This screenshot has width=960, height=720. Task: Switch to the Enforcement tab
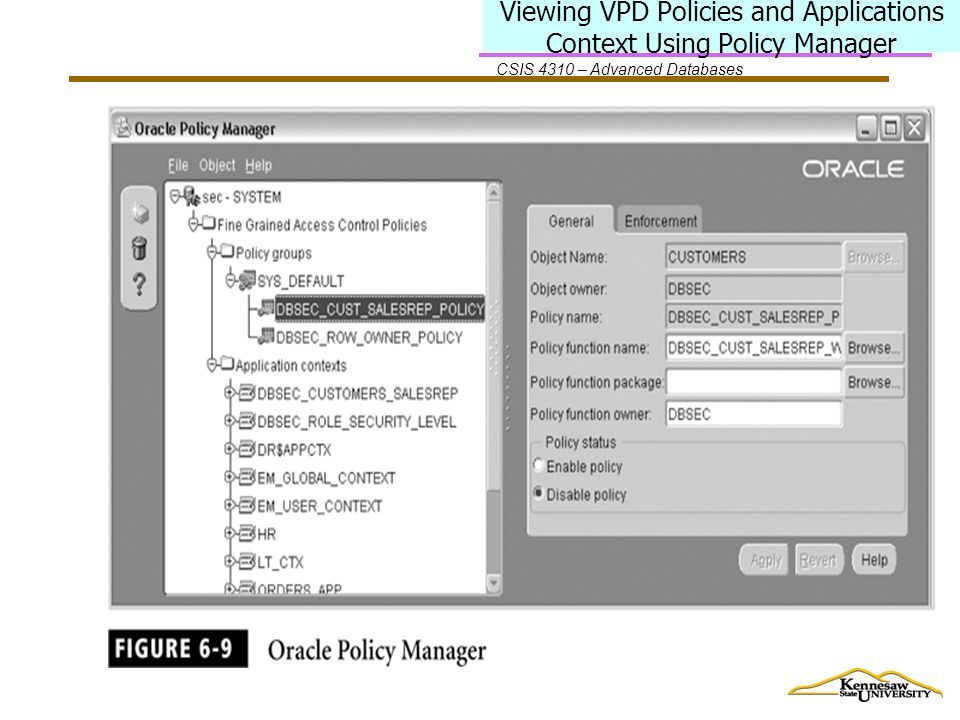pyautogui.click(x=660, y=220)
